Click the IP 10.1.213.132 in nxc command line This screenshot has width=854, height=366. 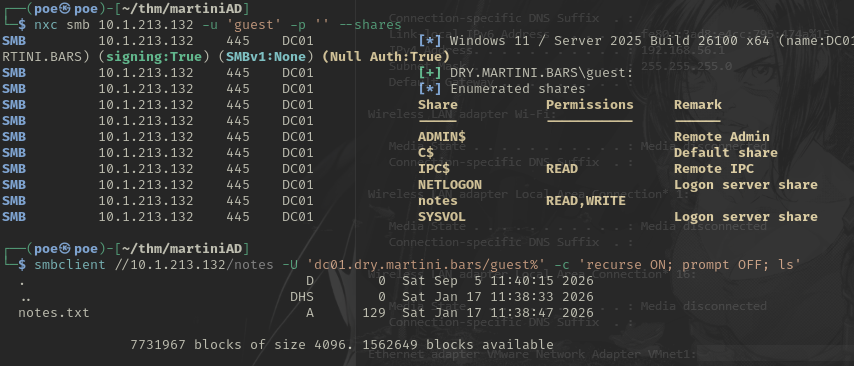[x=145, y=25]
